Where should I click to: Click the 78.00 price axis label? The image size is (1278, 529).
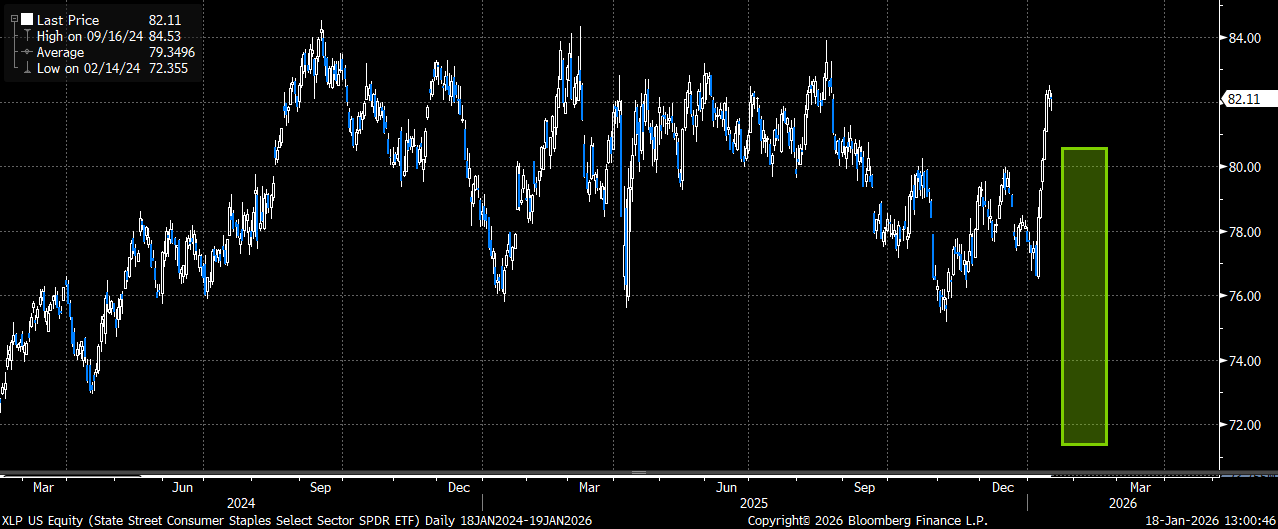tap(1244, 232)
